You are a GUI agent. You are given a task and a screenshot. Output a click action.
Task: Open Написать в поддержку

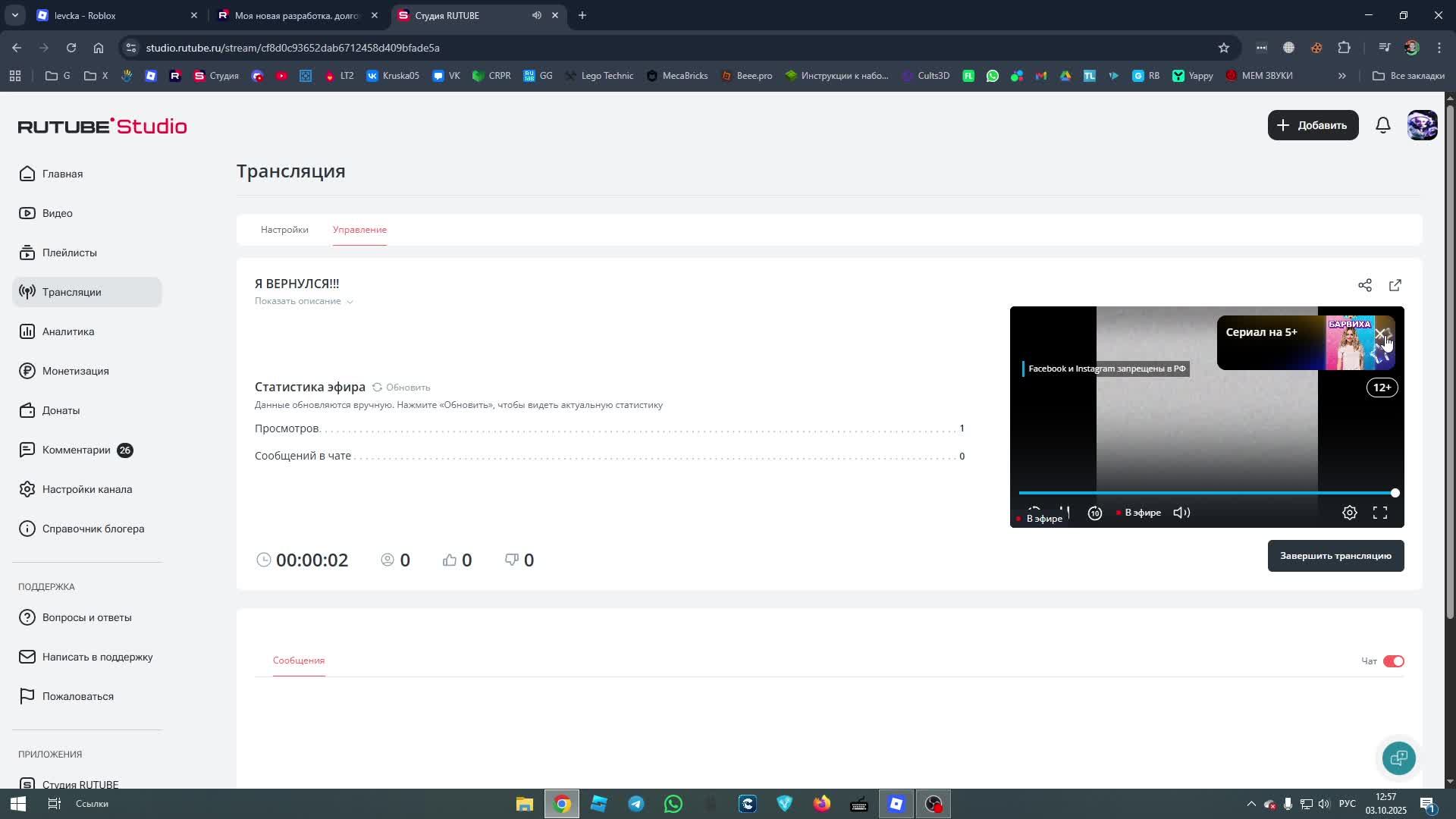[87, 657]
